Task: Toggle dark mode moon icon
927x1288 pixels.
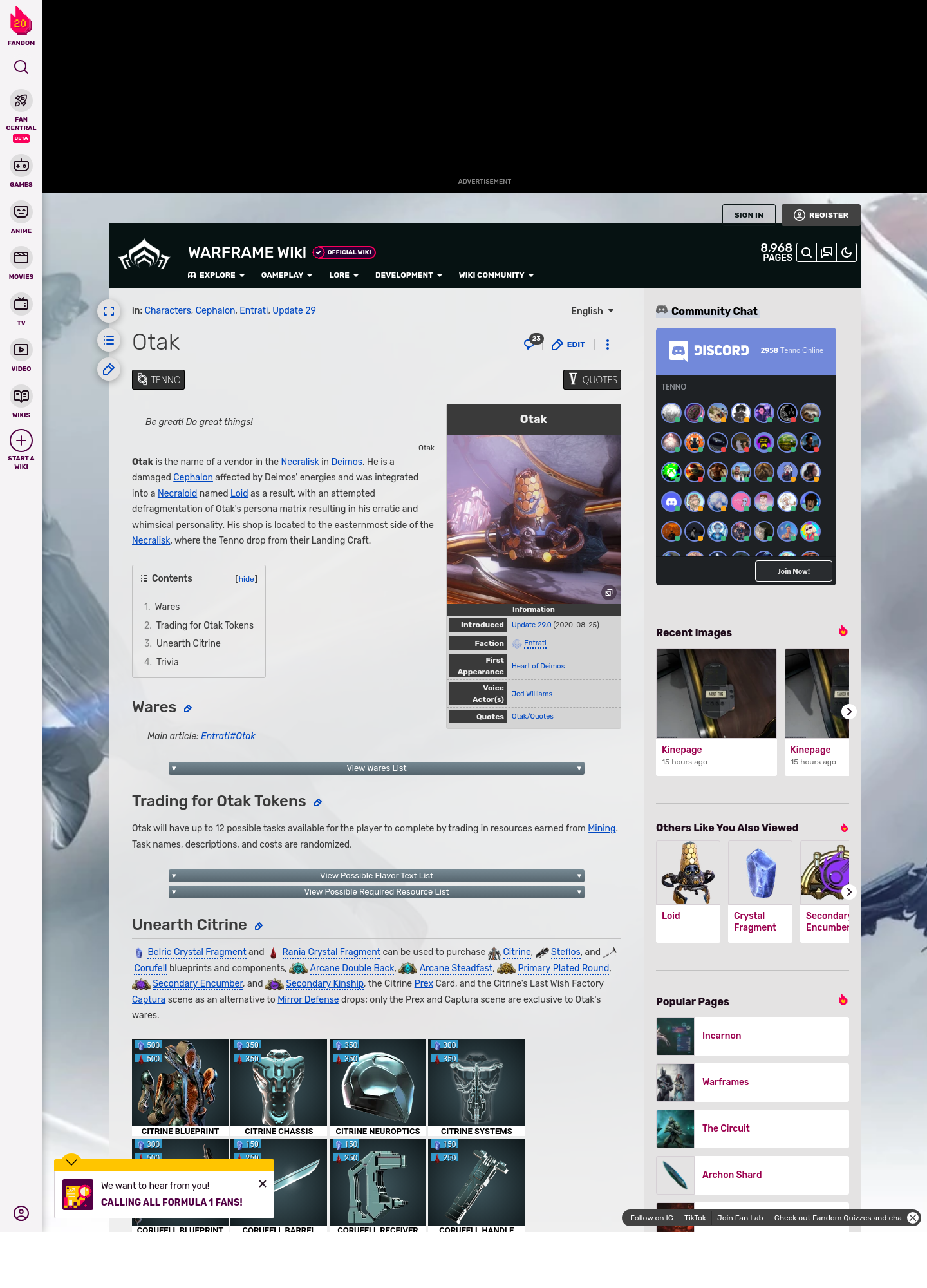Action: [847, 252]
